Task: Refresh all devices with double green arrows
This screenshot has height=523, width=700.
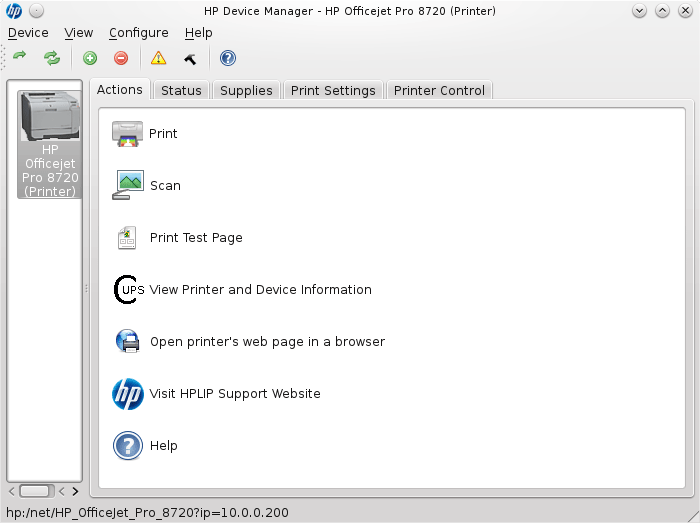Action: coord(52,58)
